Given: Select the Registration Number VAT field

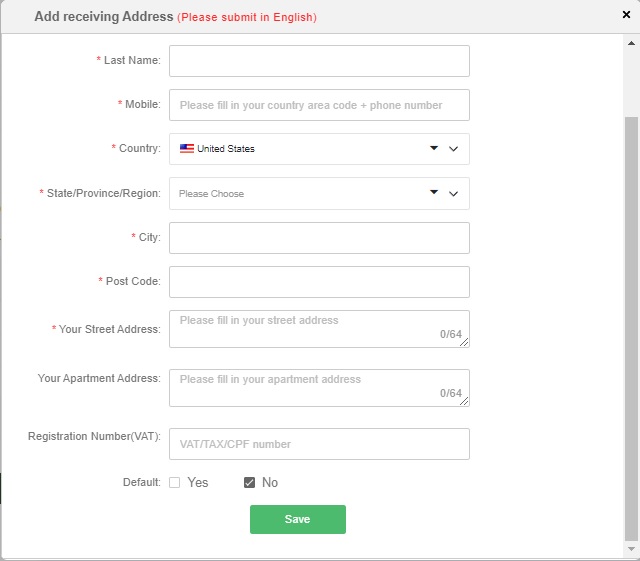Looking at the screenshot, I should point(319,444).
